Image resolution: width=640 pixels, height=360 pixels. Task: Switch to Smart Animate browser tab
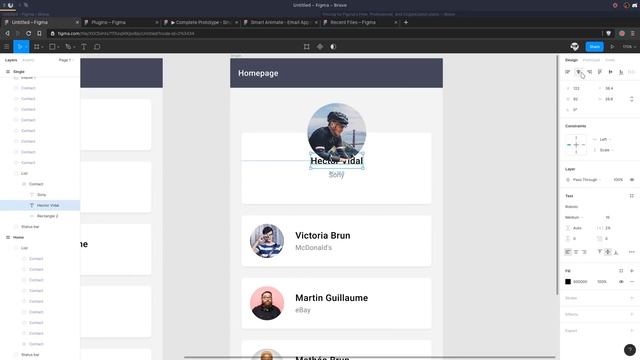tap(280, 22)
